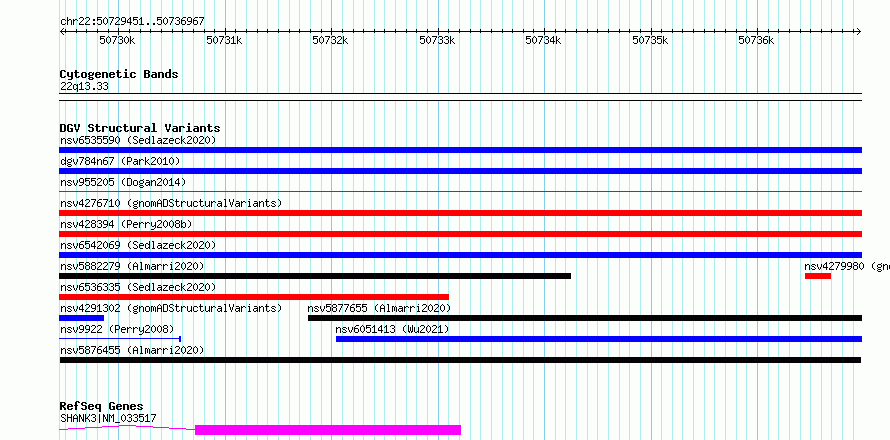Click the 50731k ruler tick label

point(224,40)
